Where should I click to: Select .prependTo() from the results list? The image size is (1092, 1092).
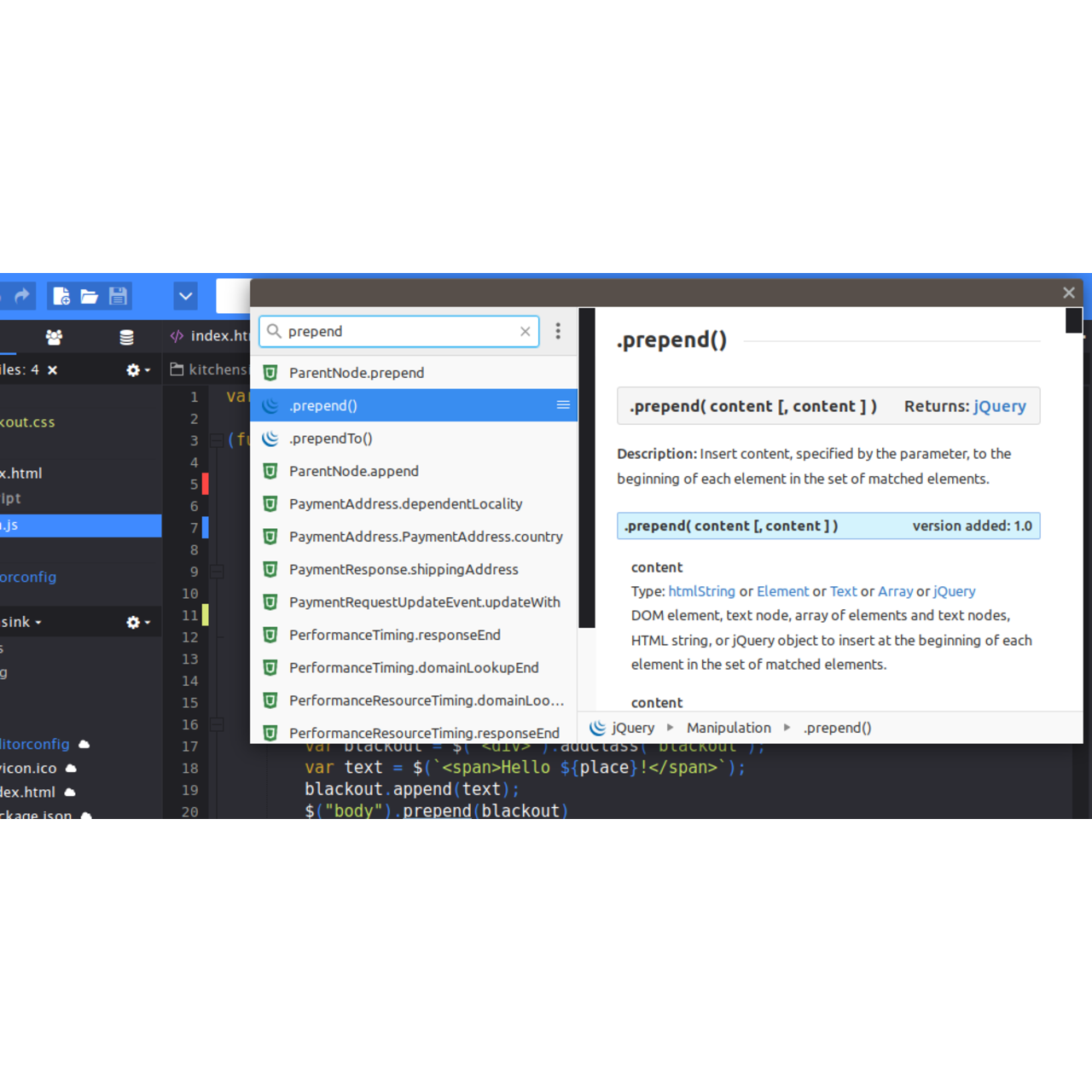coord(330,439)
